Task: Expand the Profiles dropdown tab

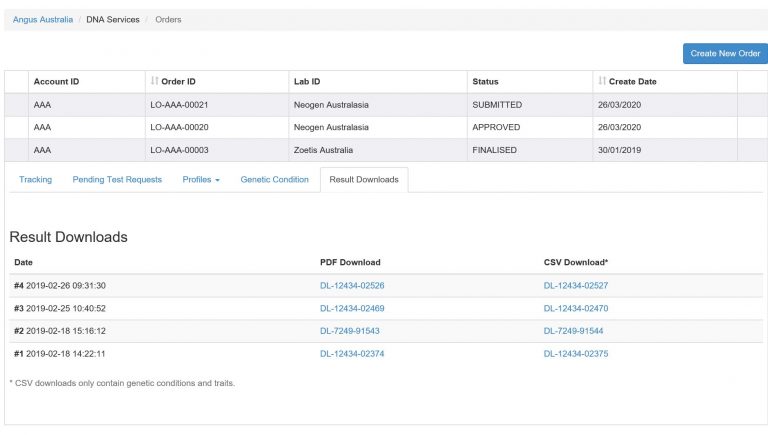Action: [x=201, y=180]
